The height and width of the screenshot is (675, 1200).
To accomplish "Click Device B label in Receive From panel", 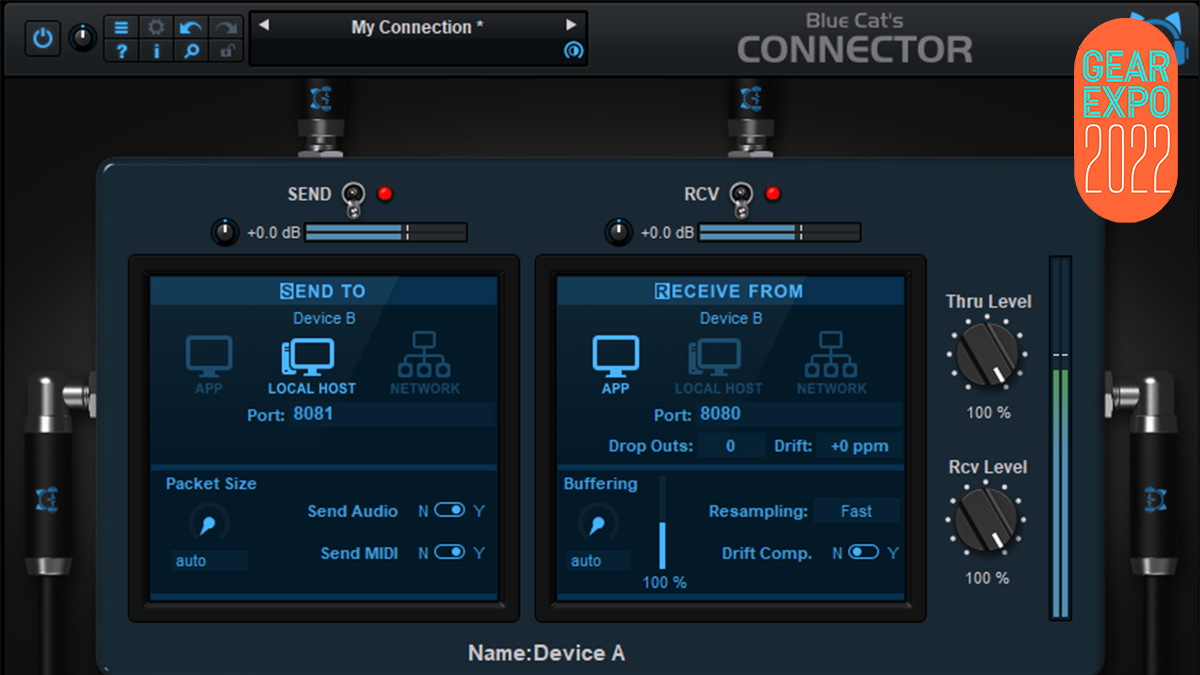I will 730,319.
